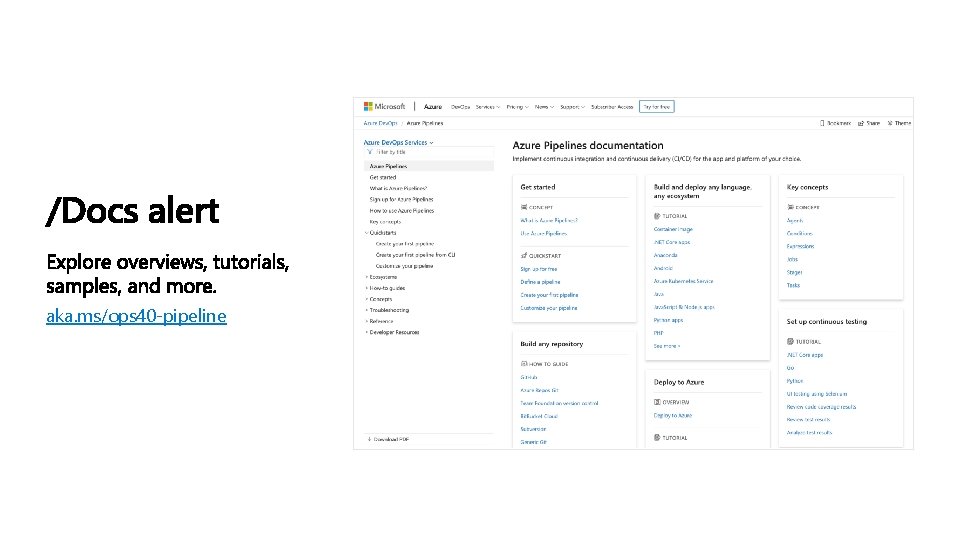Image resolution: width=960 pixels, height=540 pixels.
Task: Open the 'Azure Kubernetes Service' link
Action: 683,281
